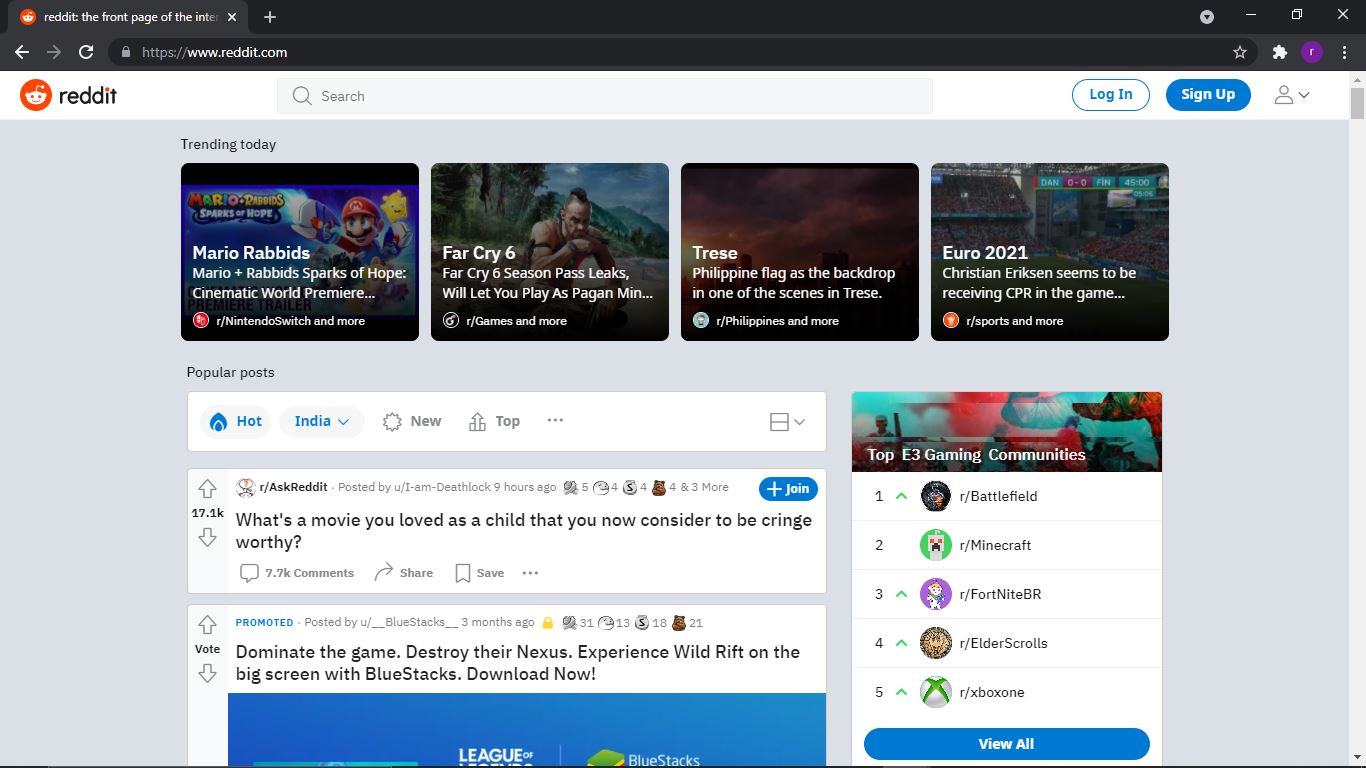This screenshot has width=1366, height=768.
Task: Open Chrome's three-dot menu
Action: 1344,52
